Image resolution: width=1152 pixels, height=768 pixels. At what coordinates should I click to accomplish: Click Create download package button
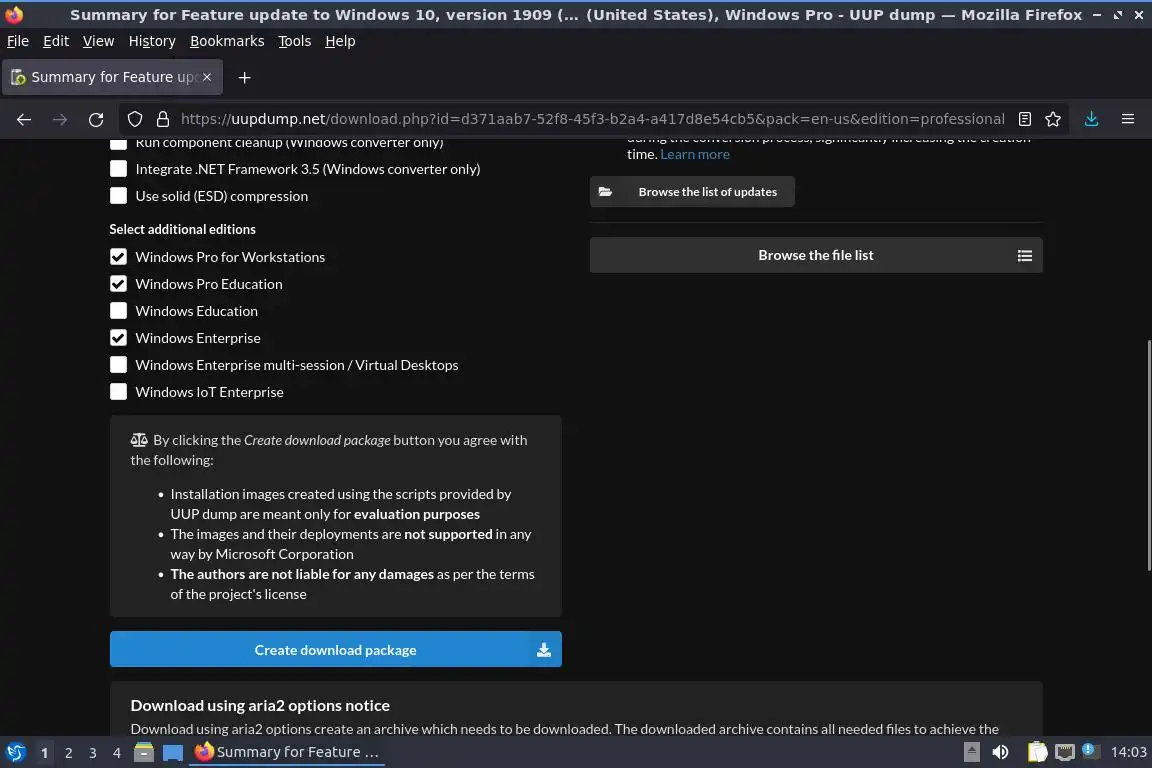click(336, 650)
